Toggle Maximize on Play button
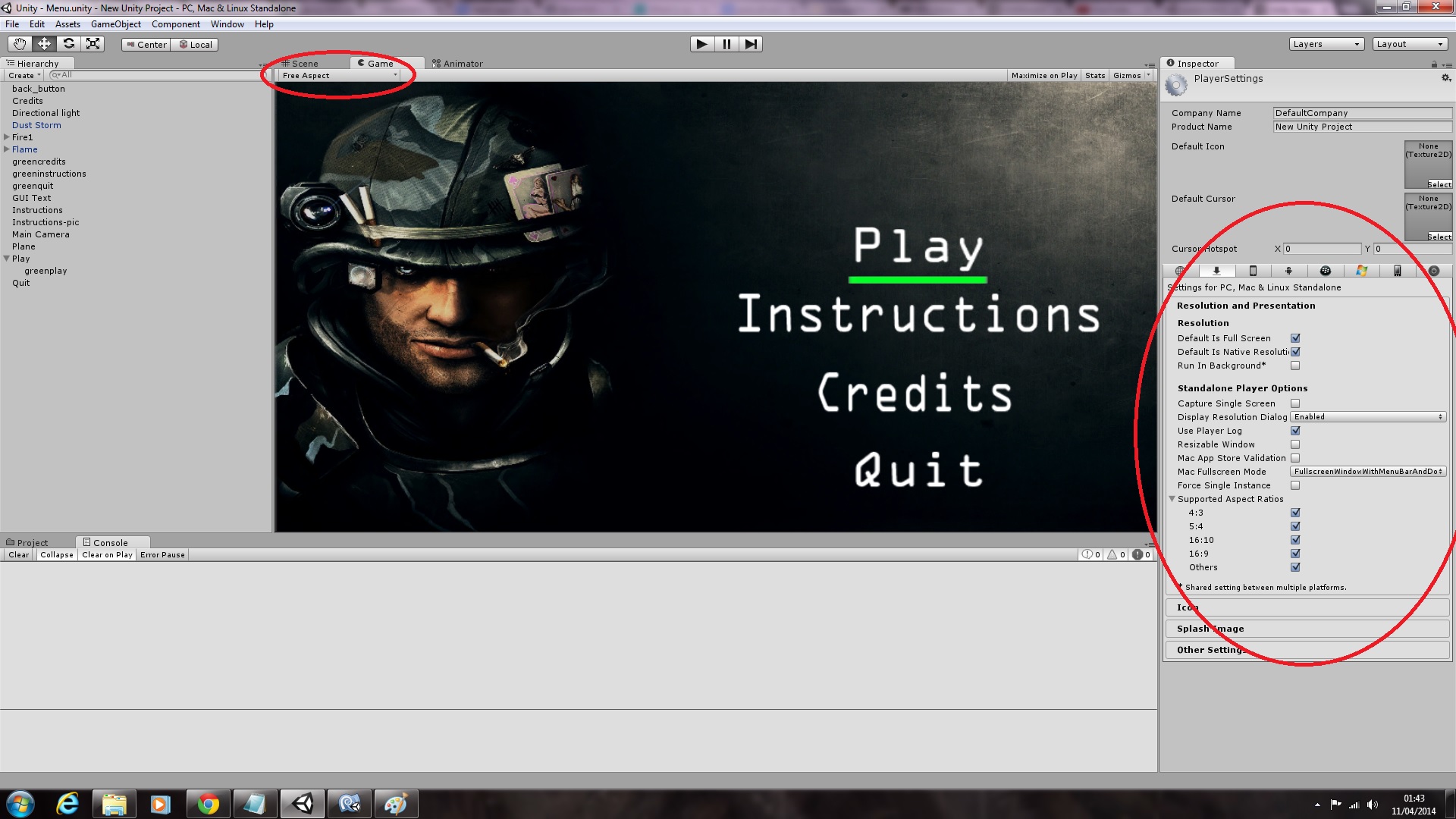 click(1044, 75)
